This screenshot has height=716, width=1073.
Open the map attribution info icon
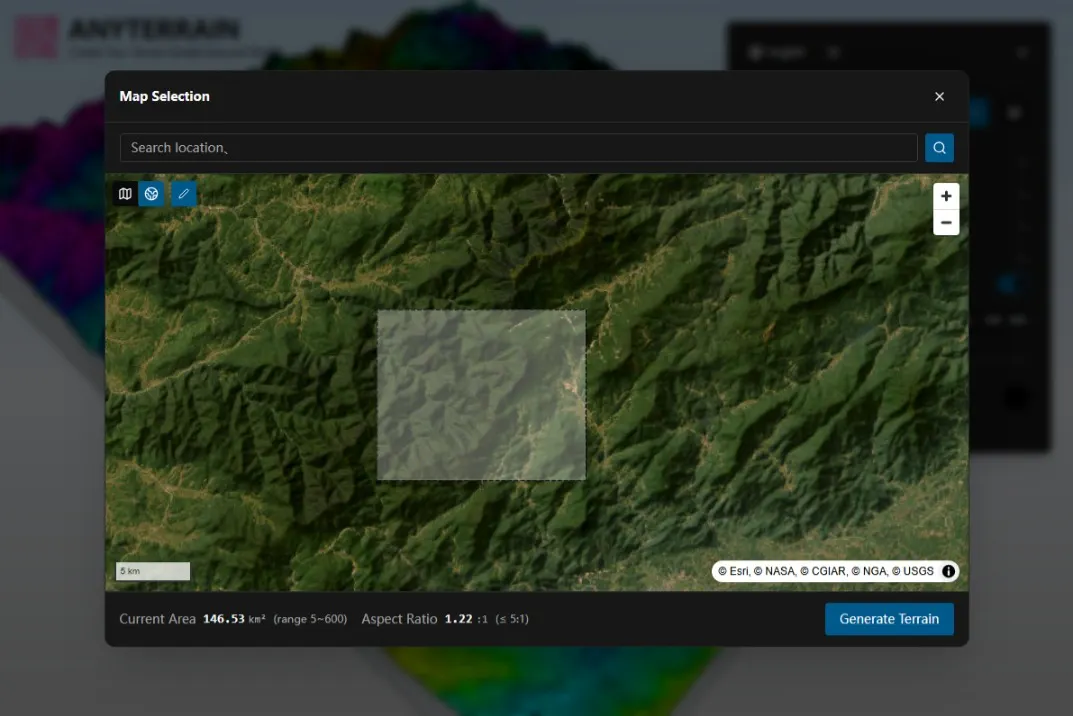point(948,571)
